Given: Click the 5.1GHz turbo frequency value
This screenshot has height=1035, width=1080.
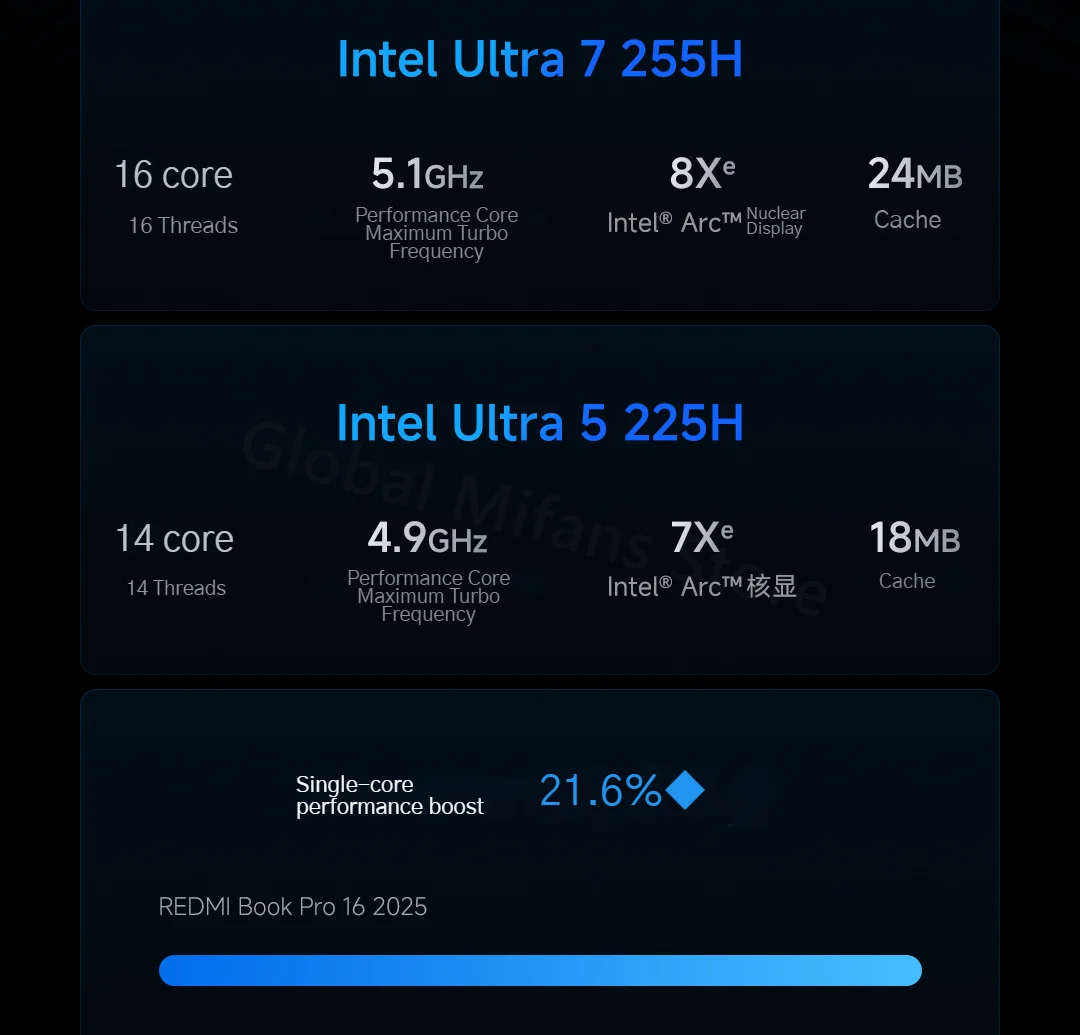Looking at the screenshot, I should 427,174.
